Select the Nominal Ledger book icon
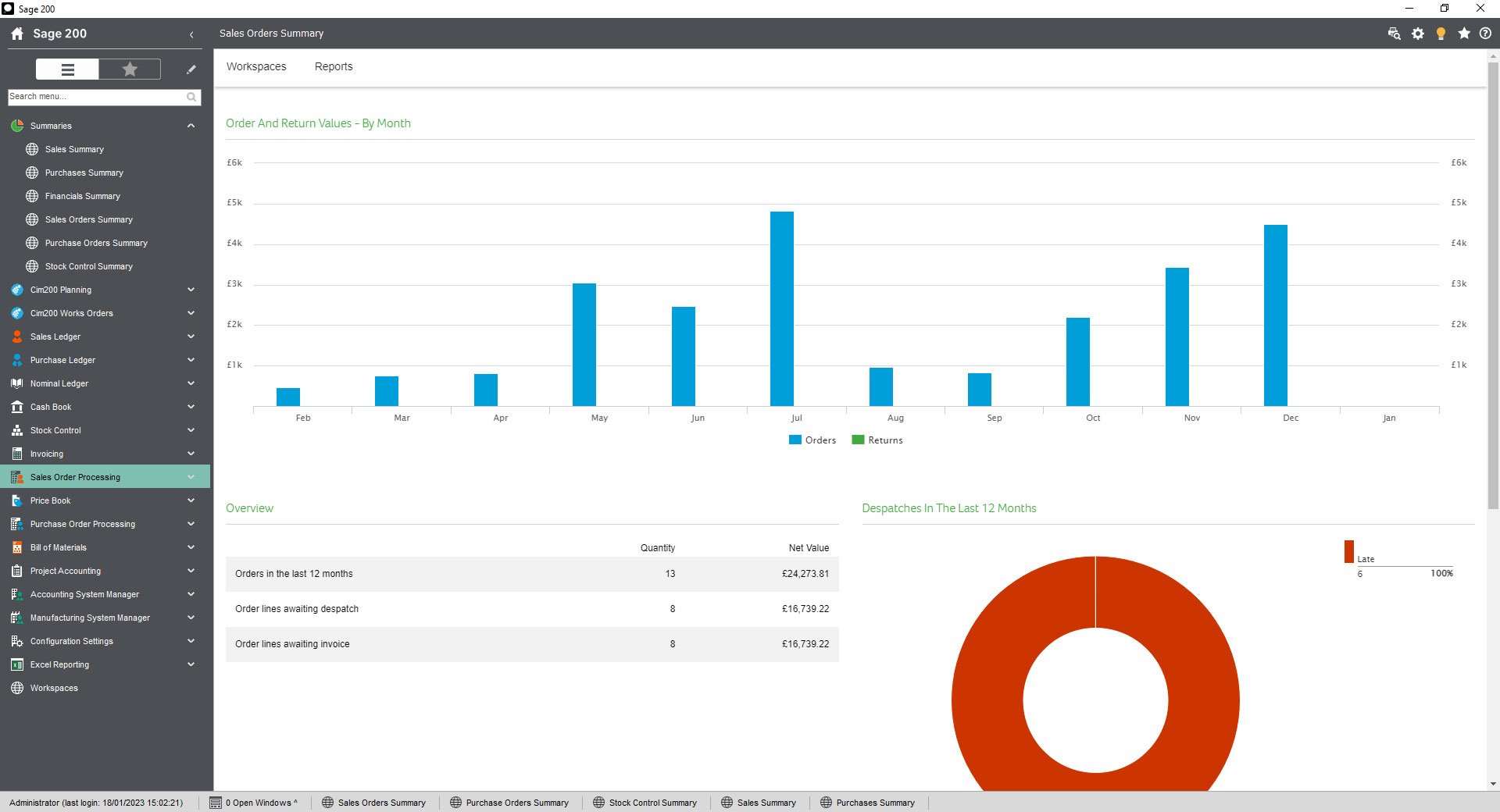 click(x=16, y=383)
